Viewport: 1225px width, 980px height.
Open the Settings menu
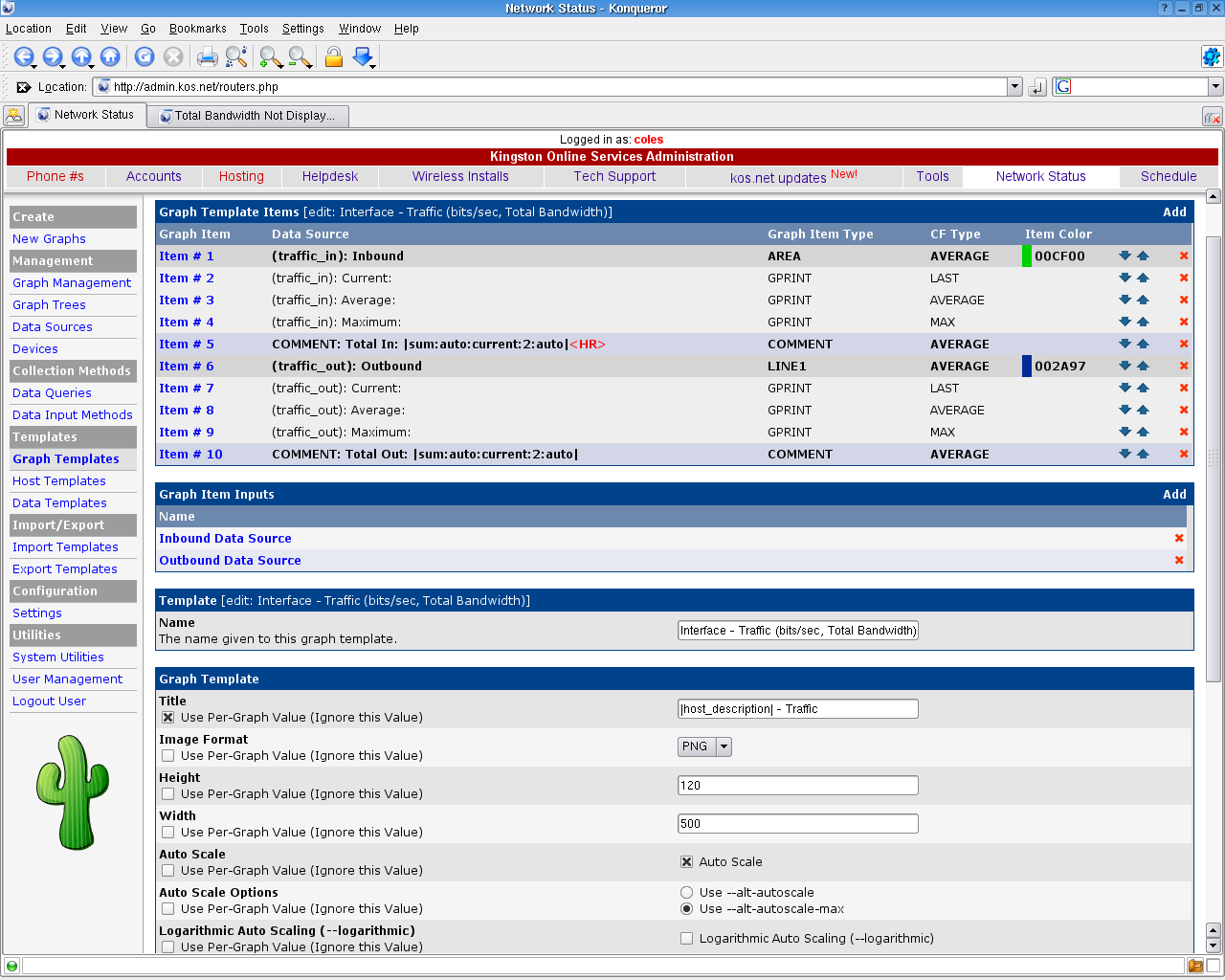302,29
